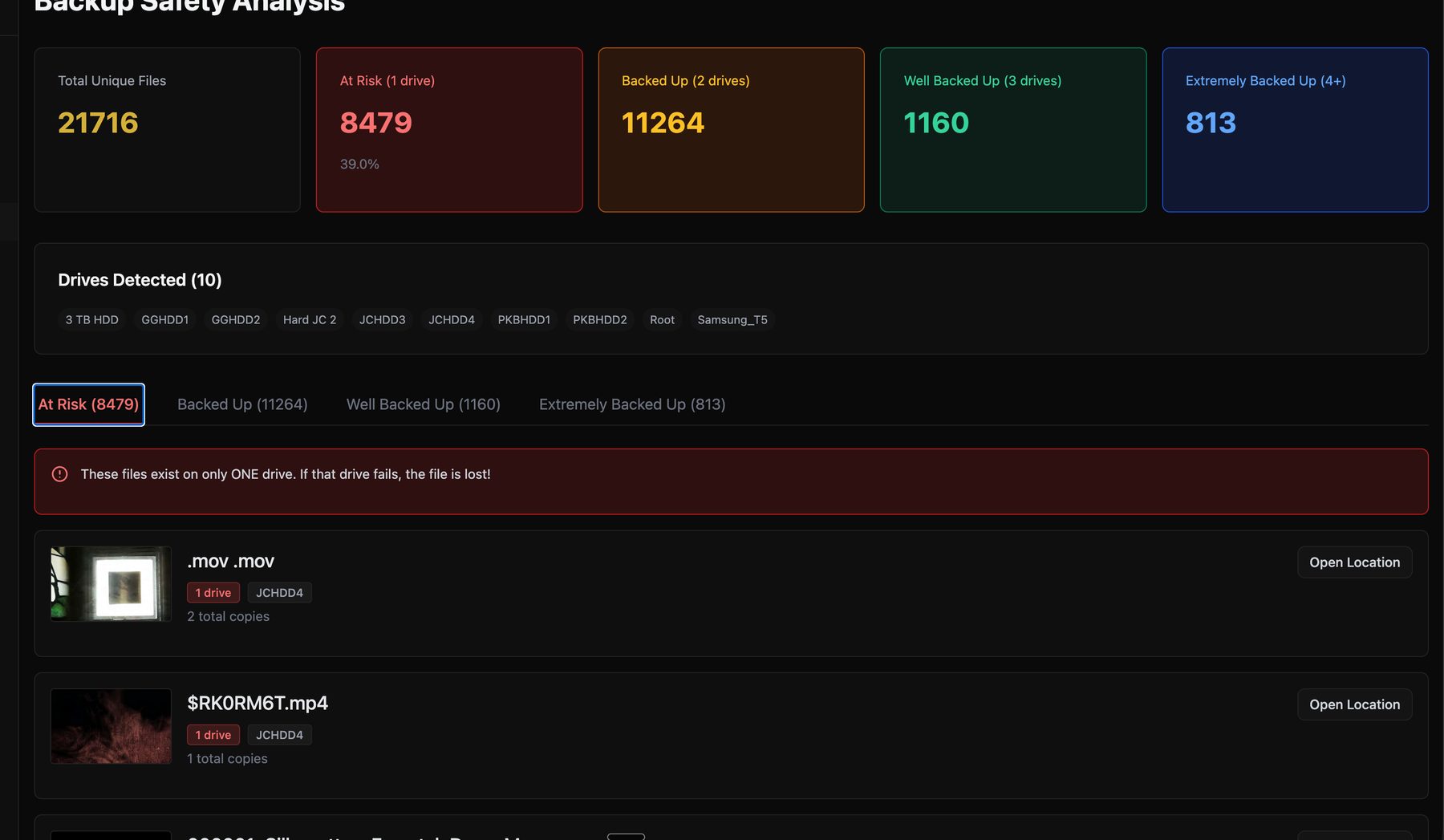Open Location for $RK0RM6T.mp4
1444x840 pixels.
click(1354, 704)
